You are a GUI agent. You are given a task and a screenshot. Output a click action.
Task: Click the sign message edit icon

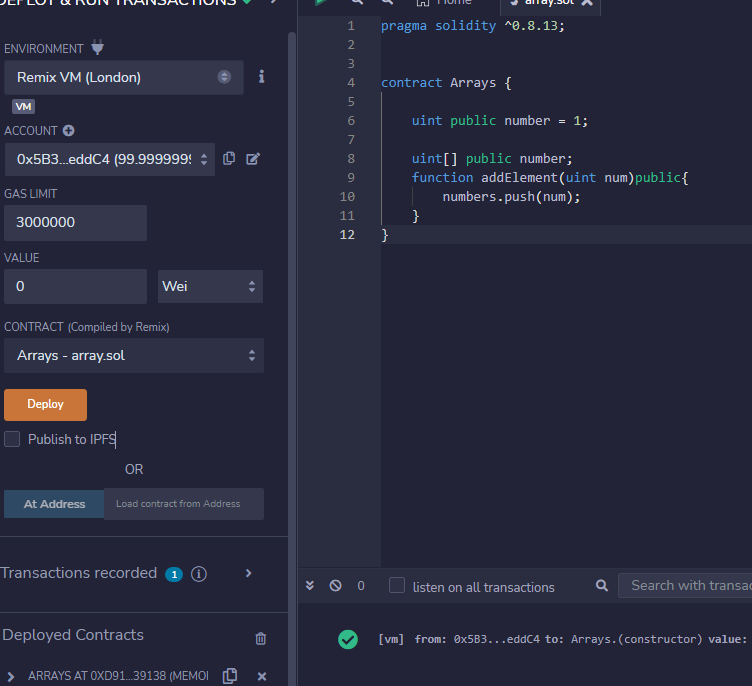[x=253, y=159]
